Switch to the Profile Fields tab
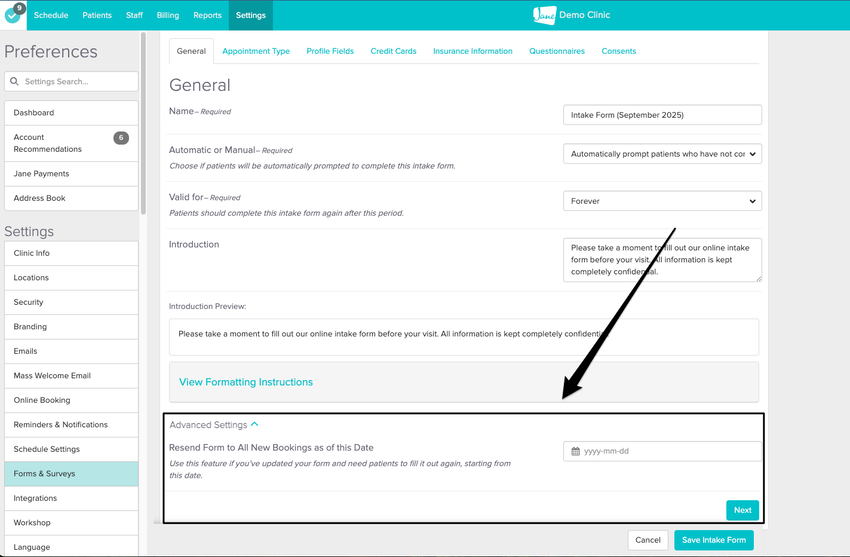The image size is (850, 557). point(330,51)
